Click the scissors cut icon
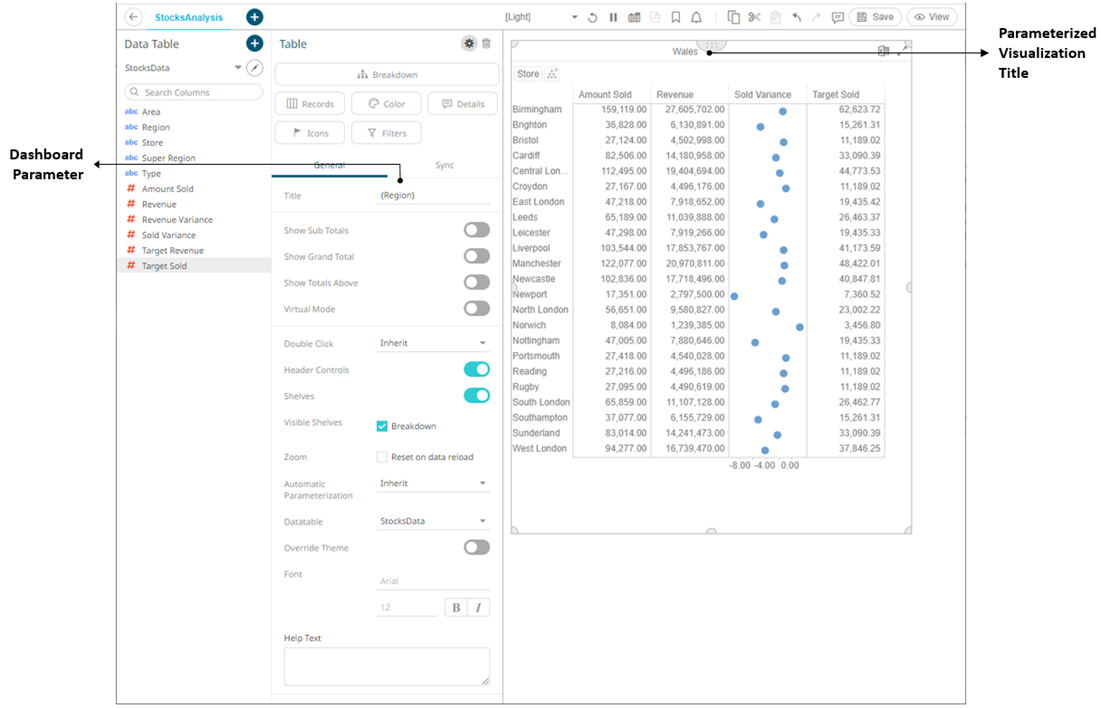 [x=754, y=17]
